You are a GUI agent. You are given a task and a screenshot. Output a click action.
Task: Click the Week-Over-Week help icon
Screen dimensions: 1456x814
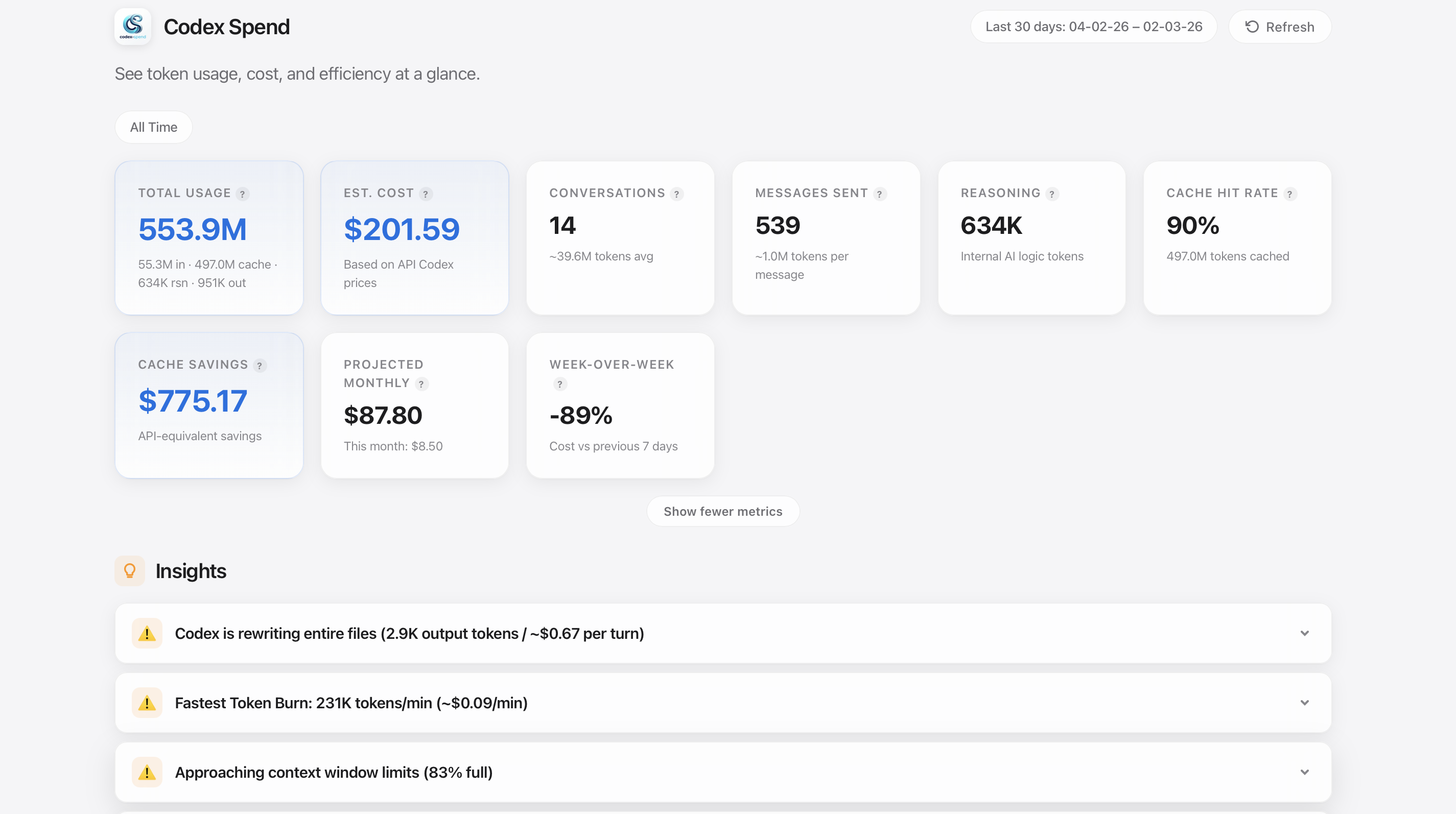(559, 384)
